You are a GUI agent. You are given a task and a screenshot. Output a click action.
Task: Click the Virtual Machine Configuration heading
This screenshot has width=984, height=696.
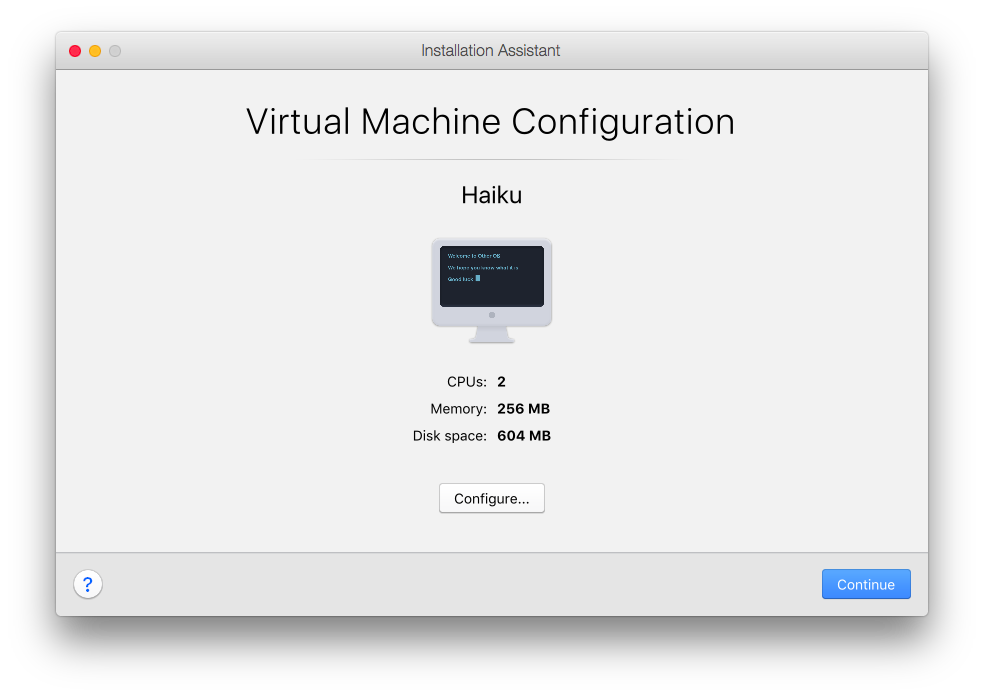click(x=490, y=122)
